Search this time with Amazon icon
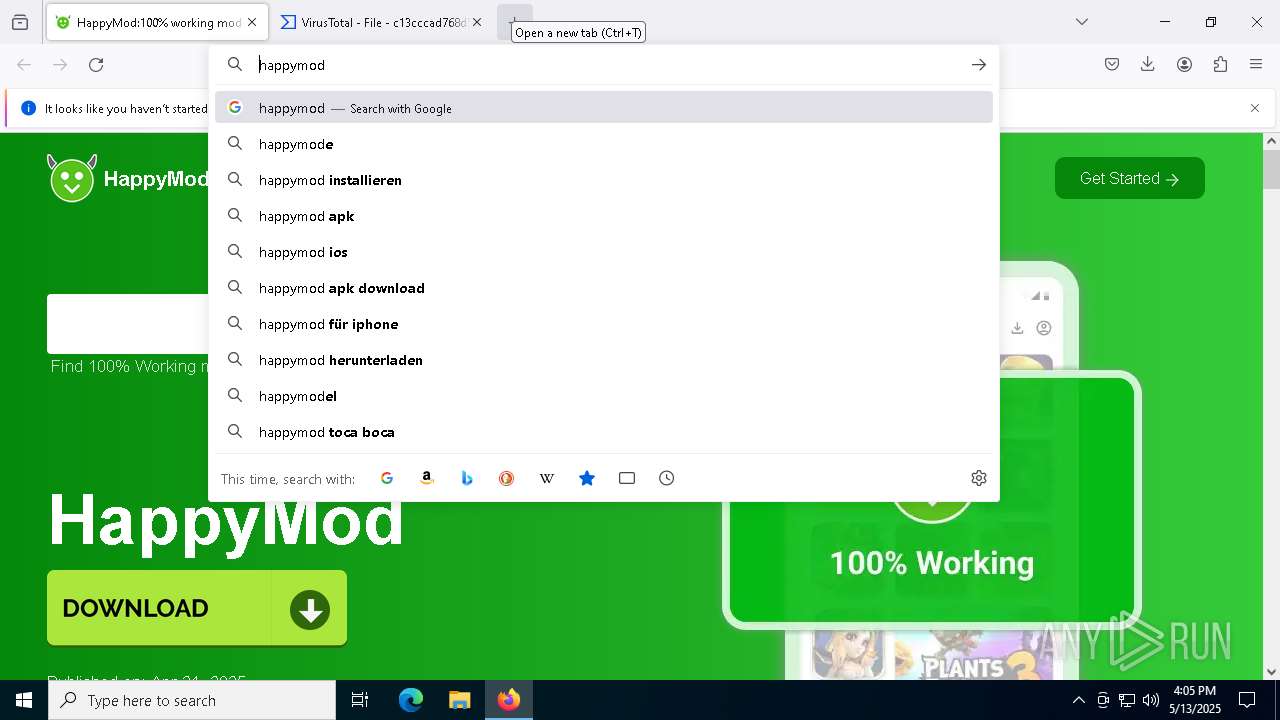Screen dimensions: 1280x720 coord(427,478)
